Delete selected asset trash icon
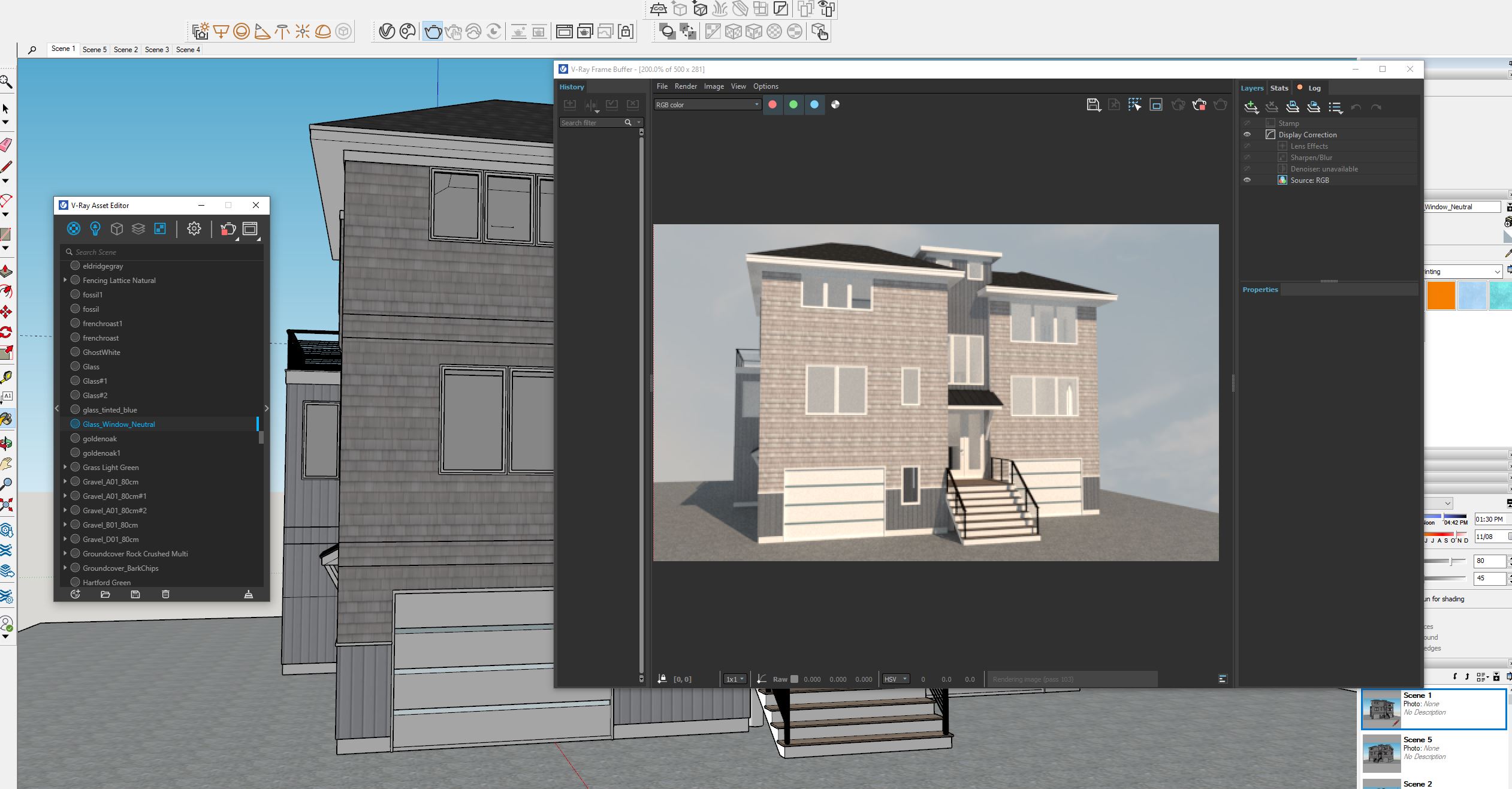Screen dimensions: 1512x789 (165, 594)
